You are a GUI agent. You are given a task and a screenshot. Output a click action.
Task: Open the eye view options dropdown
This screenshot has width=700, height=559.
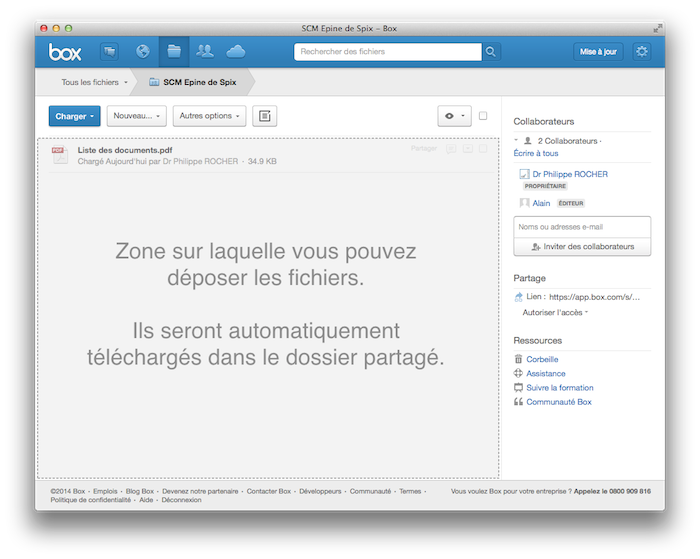coord(454,116)
